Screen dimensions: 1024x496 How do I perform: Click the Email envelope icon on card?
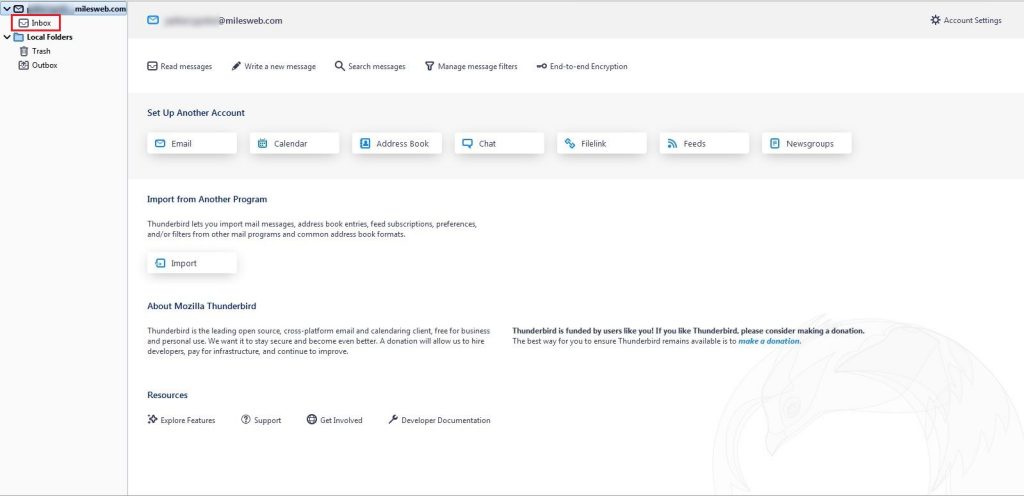160,144
